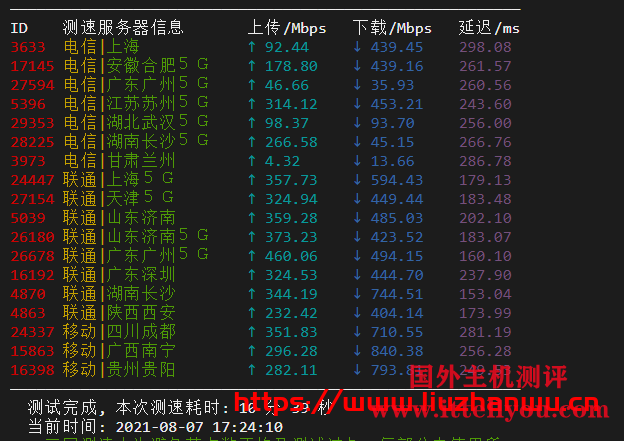Select server ID 4870
The width and height of the screenshot is (624, 441).
[x=28, y=294]
